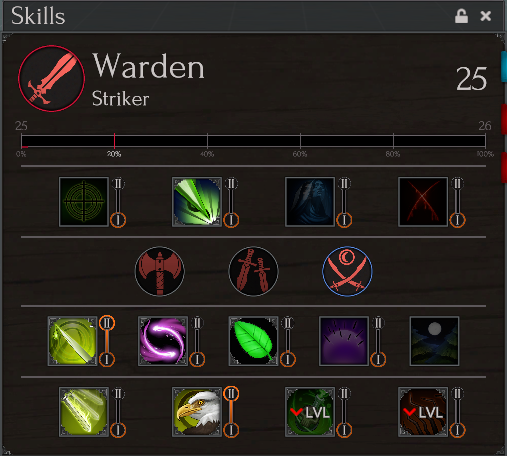Select the green crosshair target skill icon
Screen dimensions: 507x456
[84, 202]
